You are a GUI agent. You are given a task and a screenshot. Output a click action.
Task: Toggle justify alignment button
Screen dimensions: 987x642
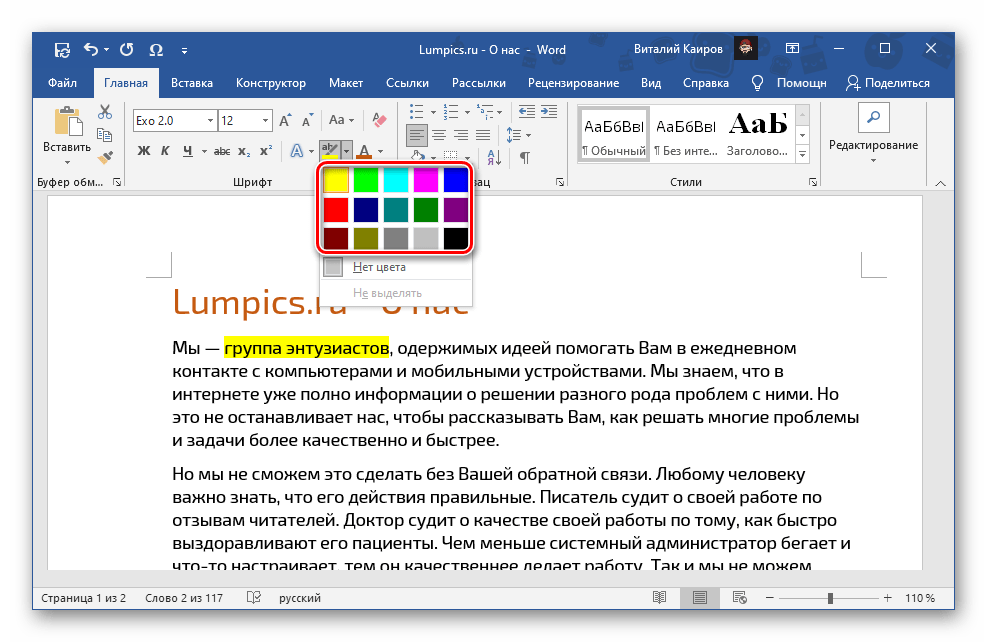pyautogui.click(x=483, y=135)
